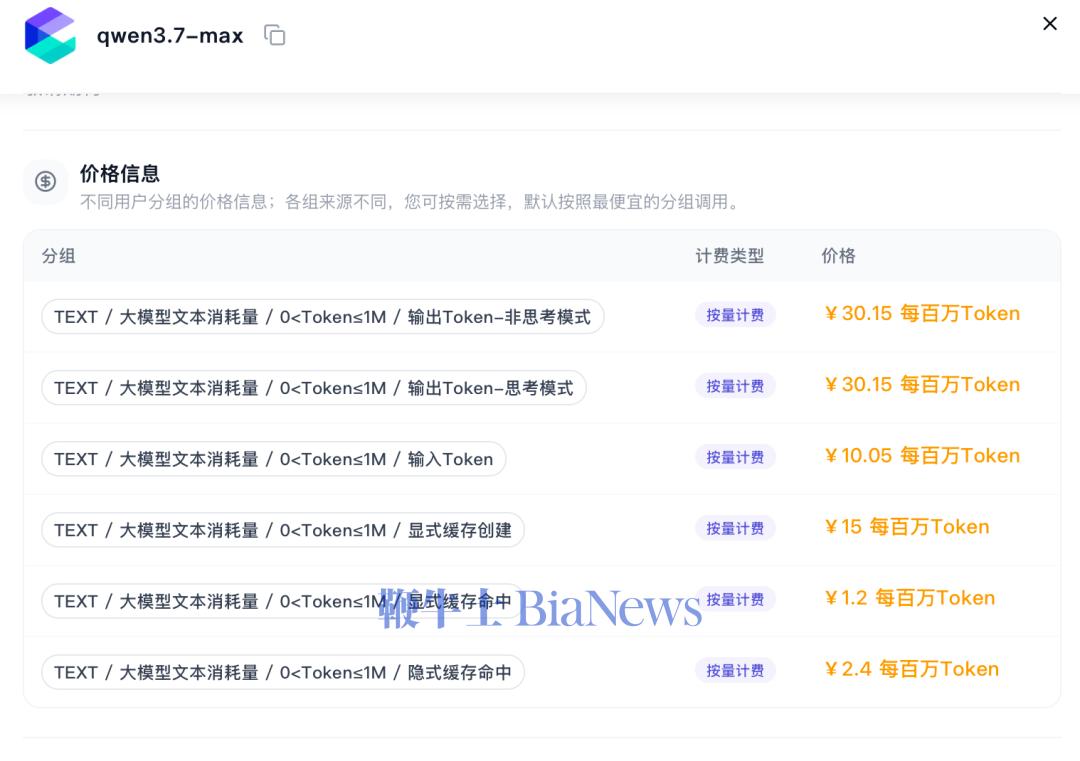1080x761 pixels.
Task: Click the 分组 column header
Action: pos(59,256)
